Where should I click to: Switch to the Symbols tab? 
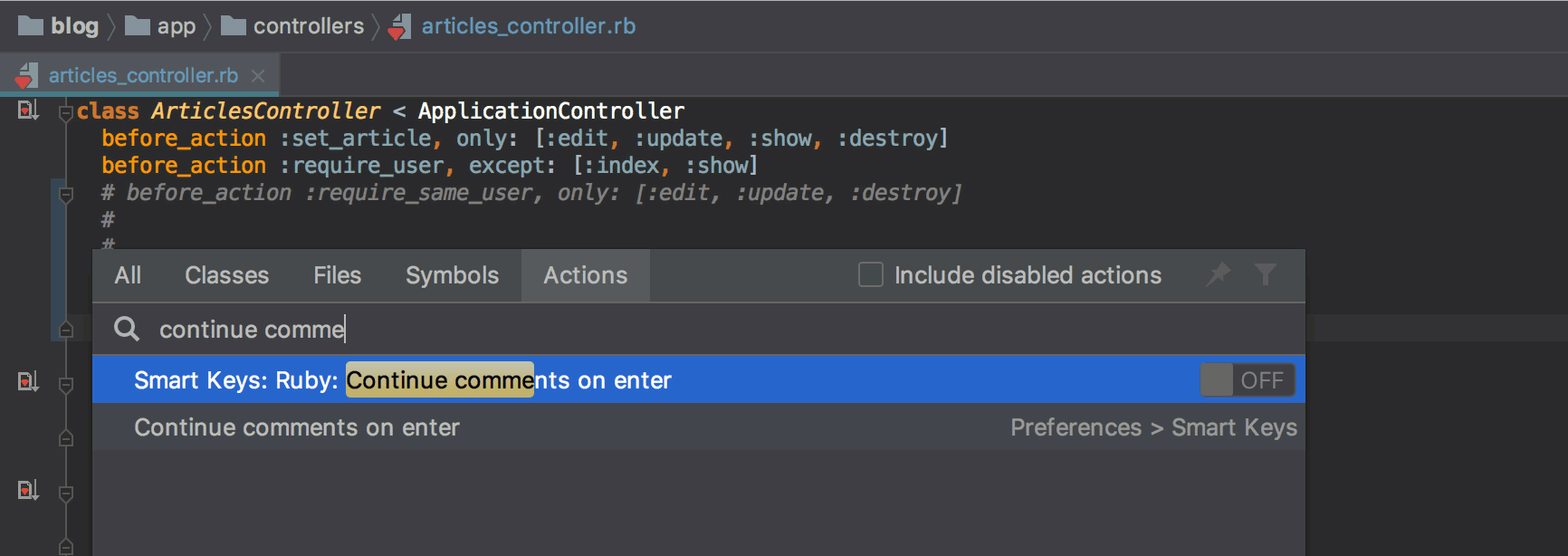click(x=452, y=275)
